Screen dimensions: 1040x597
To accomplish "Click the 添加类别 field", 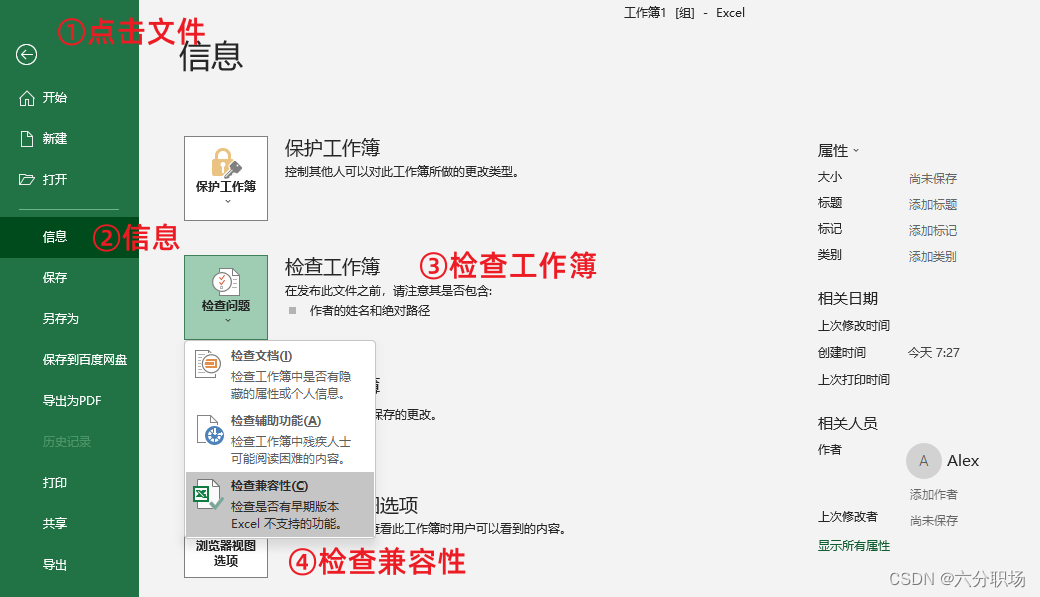I will (x=933, y=257).
